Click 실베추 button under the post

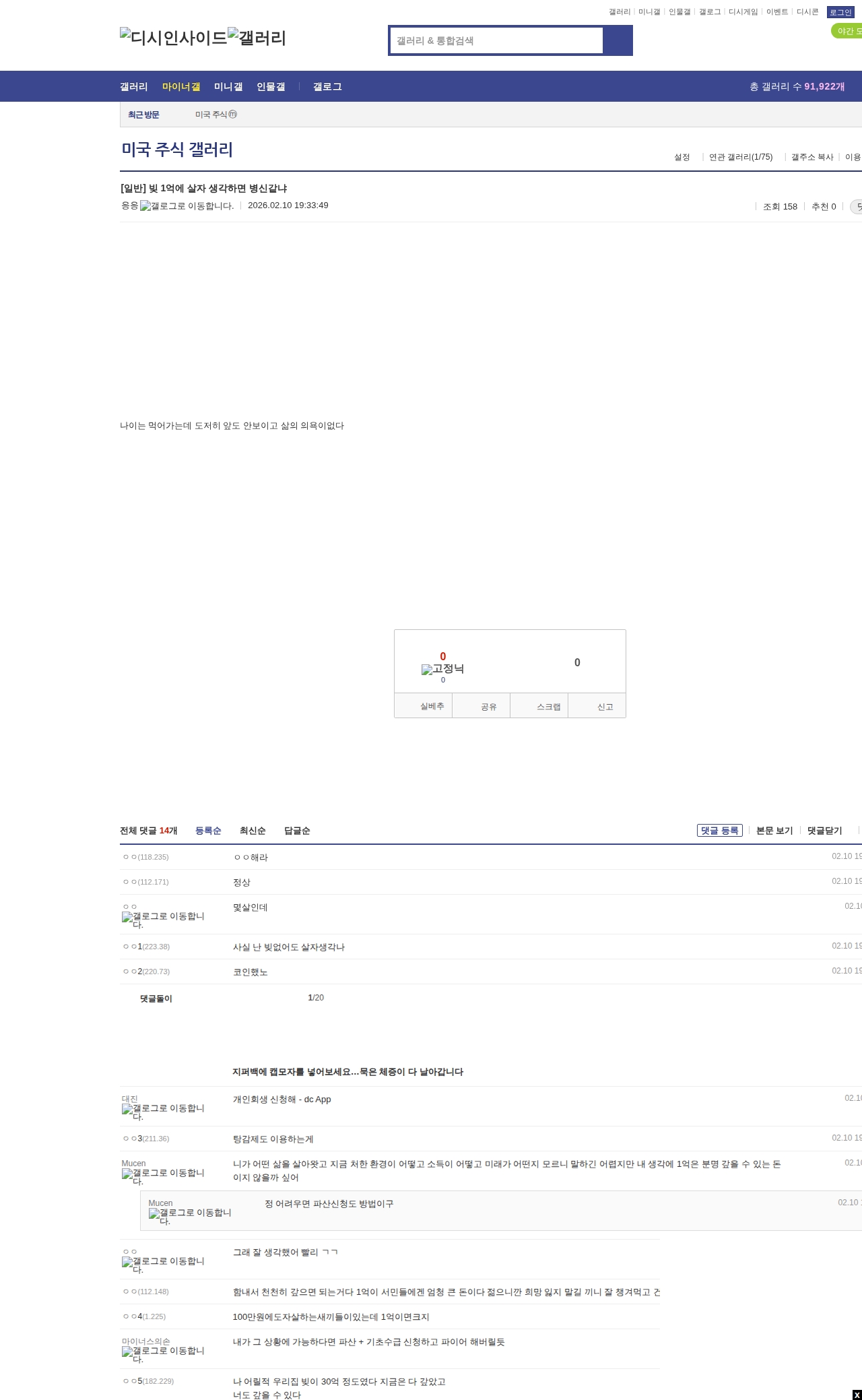[424, 706]
